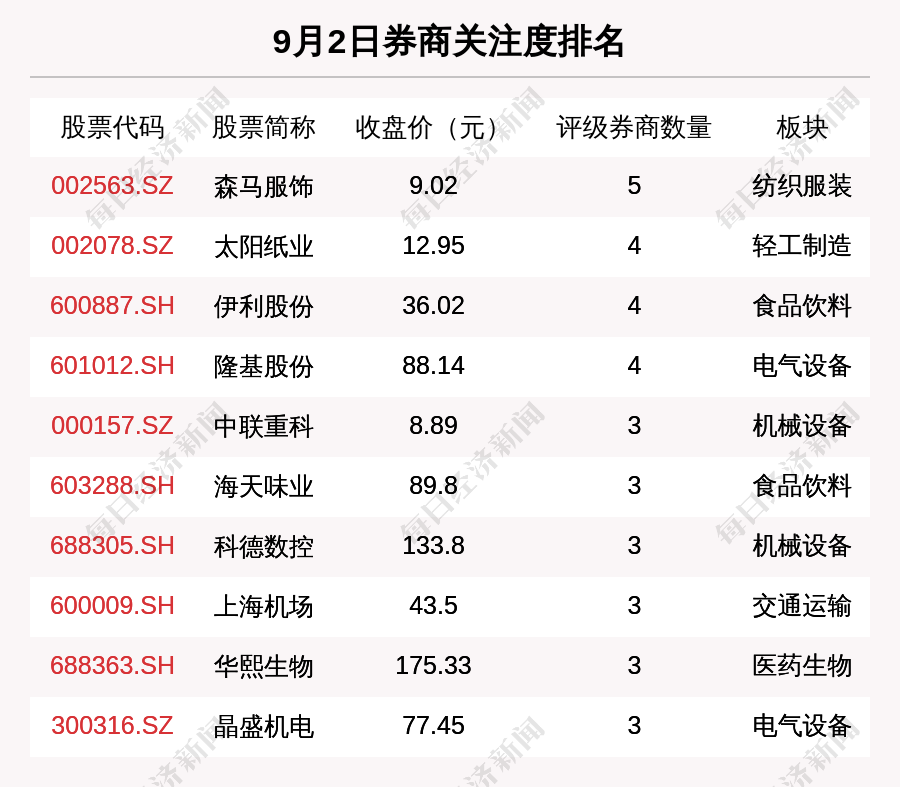Select stock code 000157.SZ

[x=112, y=425]
